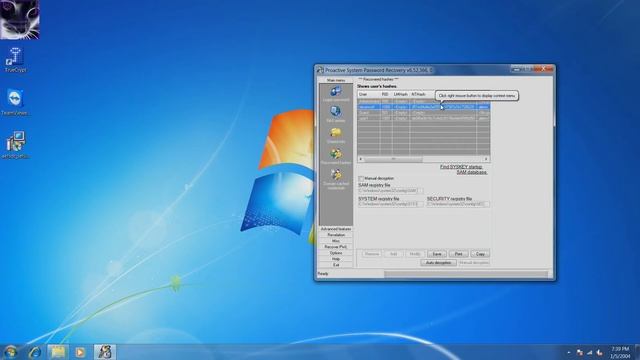
Task: Open the Help menu section
Action: pyautogui.click(x=336, y=259)
